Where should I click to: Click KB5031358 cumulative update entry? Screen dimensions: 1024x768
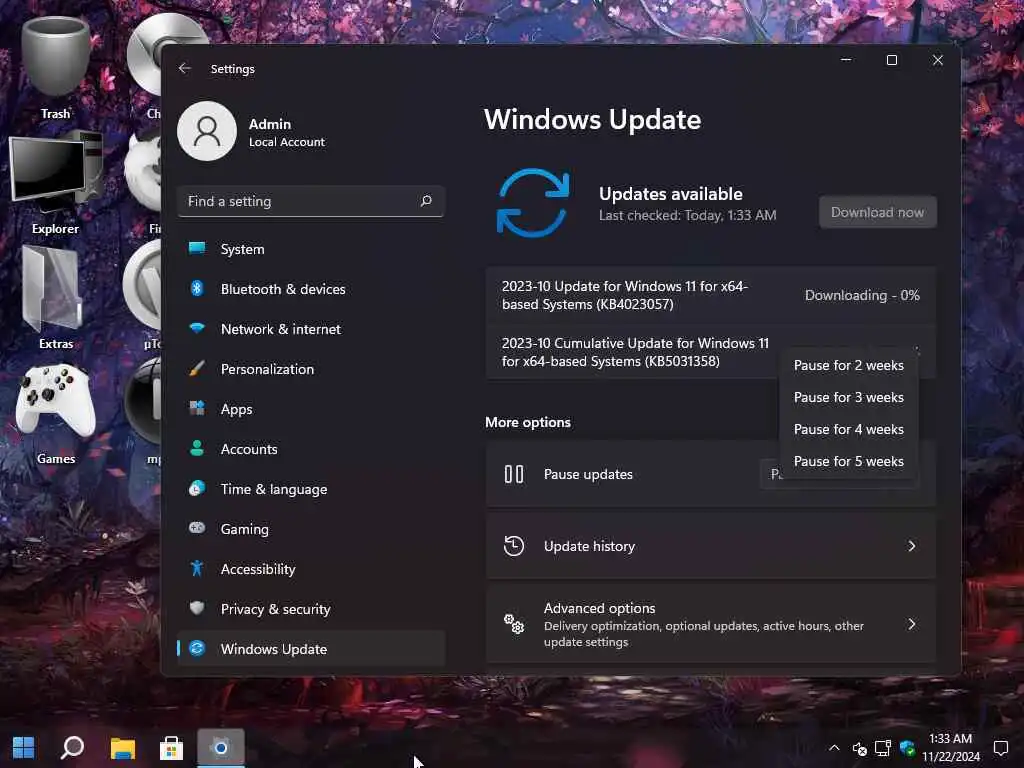point(635,352)
